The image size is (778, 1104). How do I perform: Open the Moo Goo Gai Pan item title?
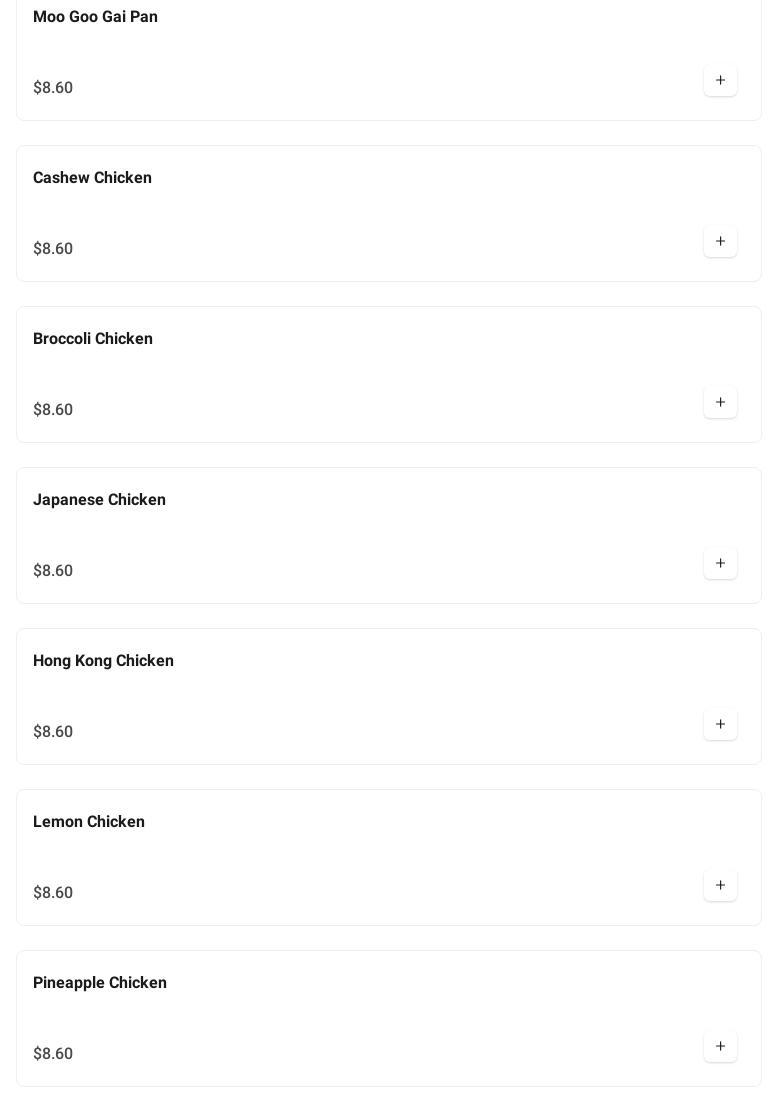coord(95,17)
